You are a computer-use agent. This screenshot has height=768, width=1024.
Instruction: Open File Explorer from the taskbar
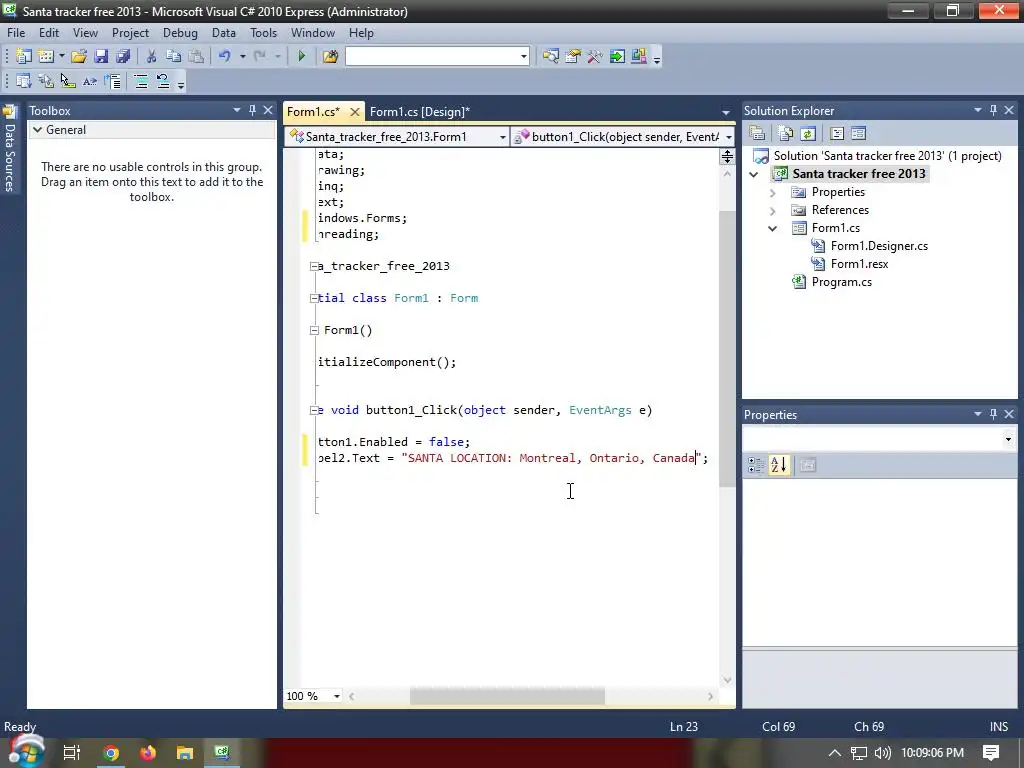tap(185, 753)
